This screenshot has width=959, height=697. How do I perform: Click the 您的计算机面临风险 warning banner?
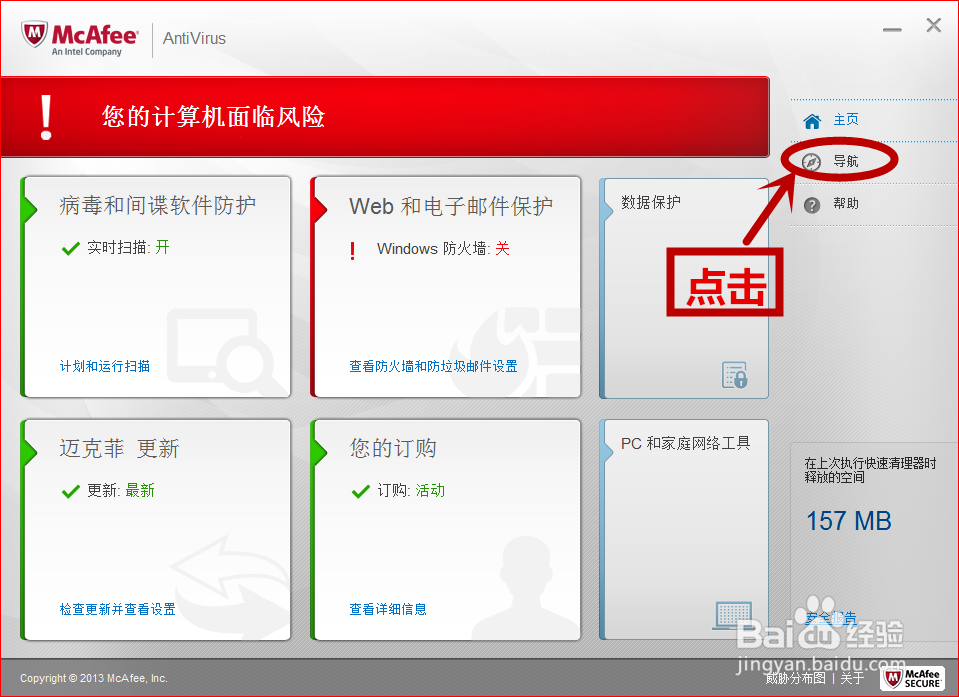click(385, 117)
